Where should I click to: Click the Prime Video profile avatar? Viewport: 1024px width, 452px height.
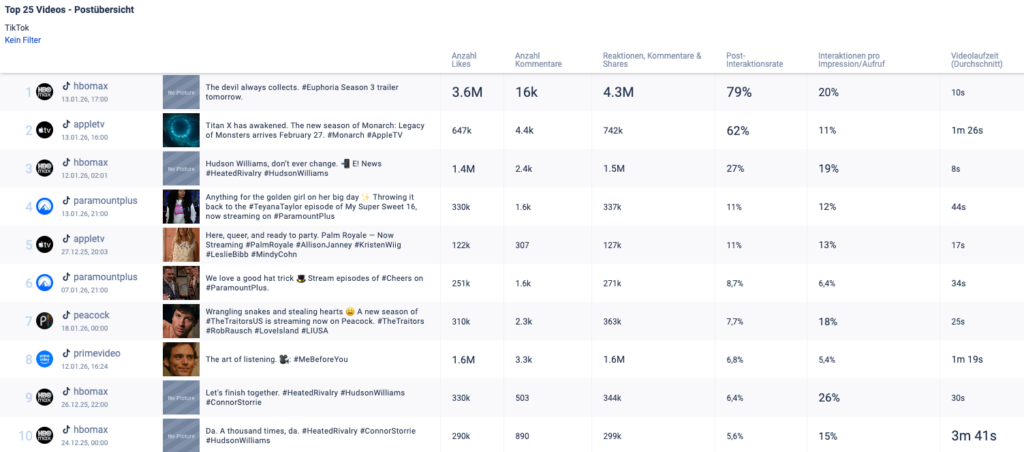(x=44, y=359)
